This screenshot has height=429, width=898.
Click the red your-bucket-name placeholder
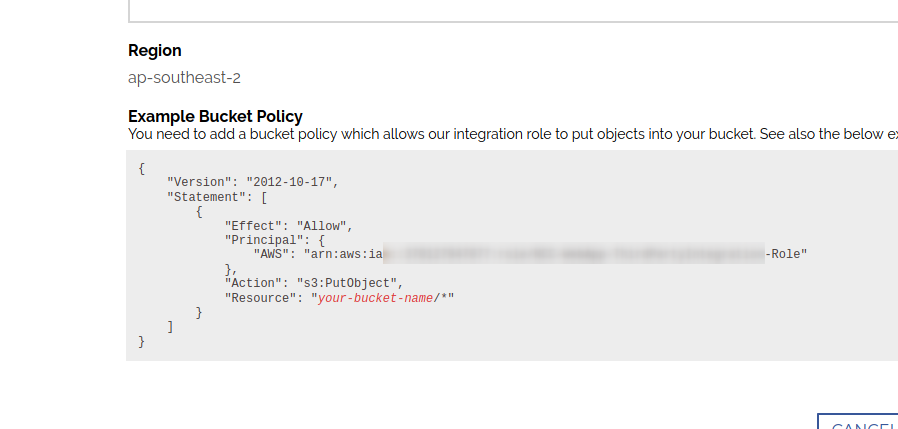(x=375, y=298)
